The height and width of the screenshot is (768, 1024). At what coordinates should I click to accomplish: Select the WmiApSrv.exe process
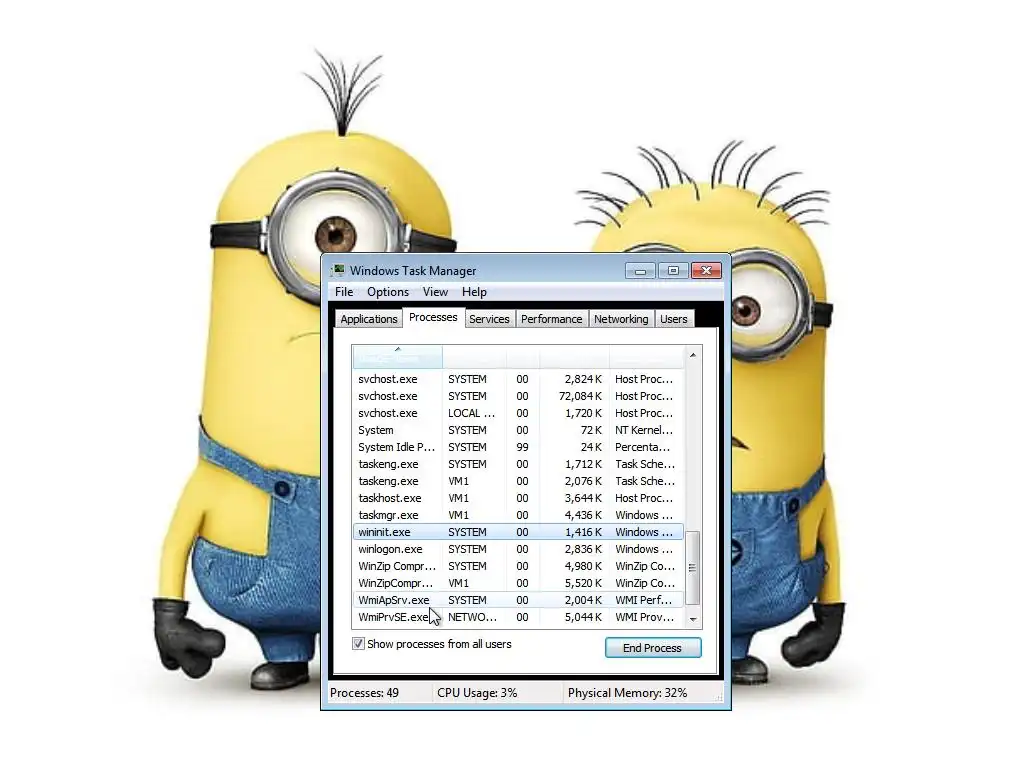[518, 600]
